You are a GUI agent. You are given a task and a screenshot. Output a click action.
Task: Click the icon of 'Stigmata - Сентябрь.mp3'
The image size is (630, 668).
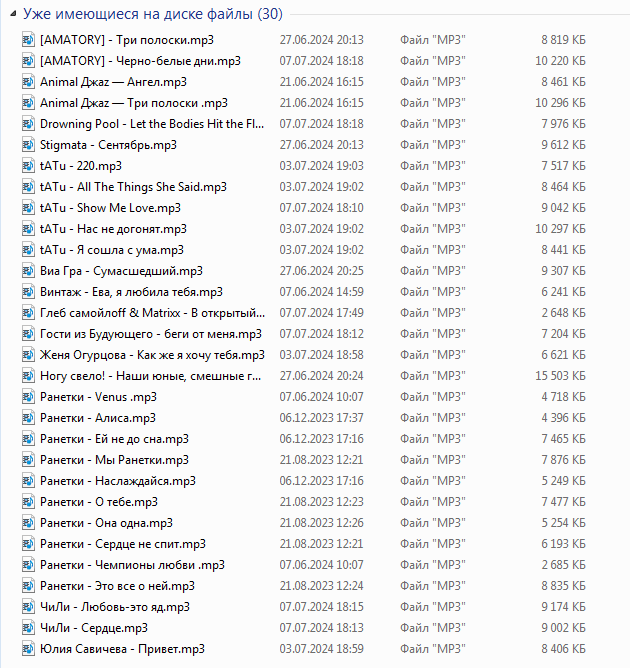(28, 145)
